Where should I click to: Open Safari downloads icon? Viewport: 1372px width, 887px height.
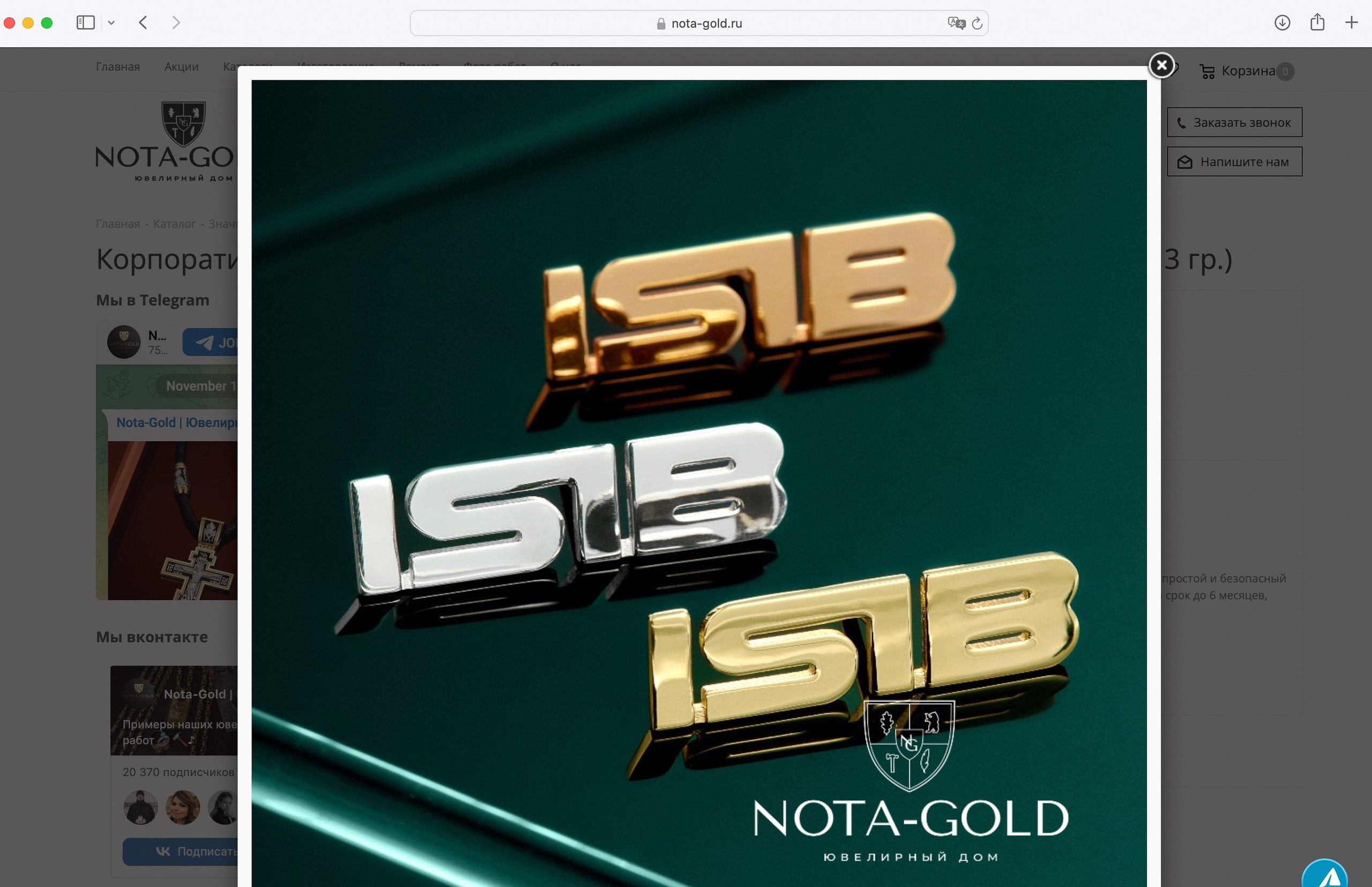click(x=1281, y=23)
